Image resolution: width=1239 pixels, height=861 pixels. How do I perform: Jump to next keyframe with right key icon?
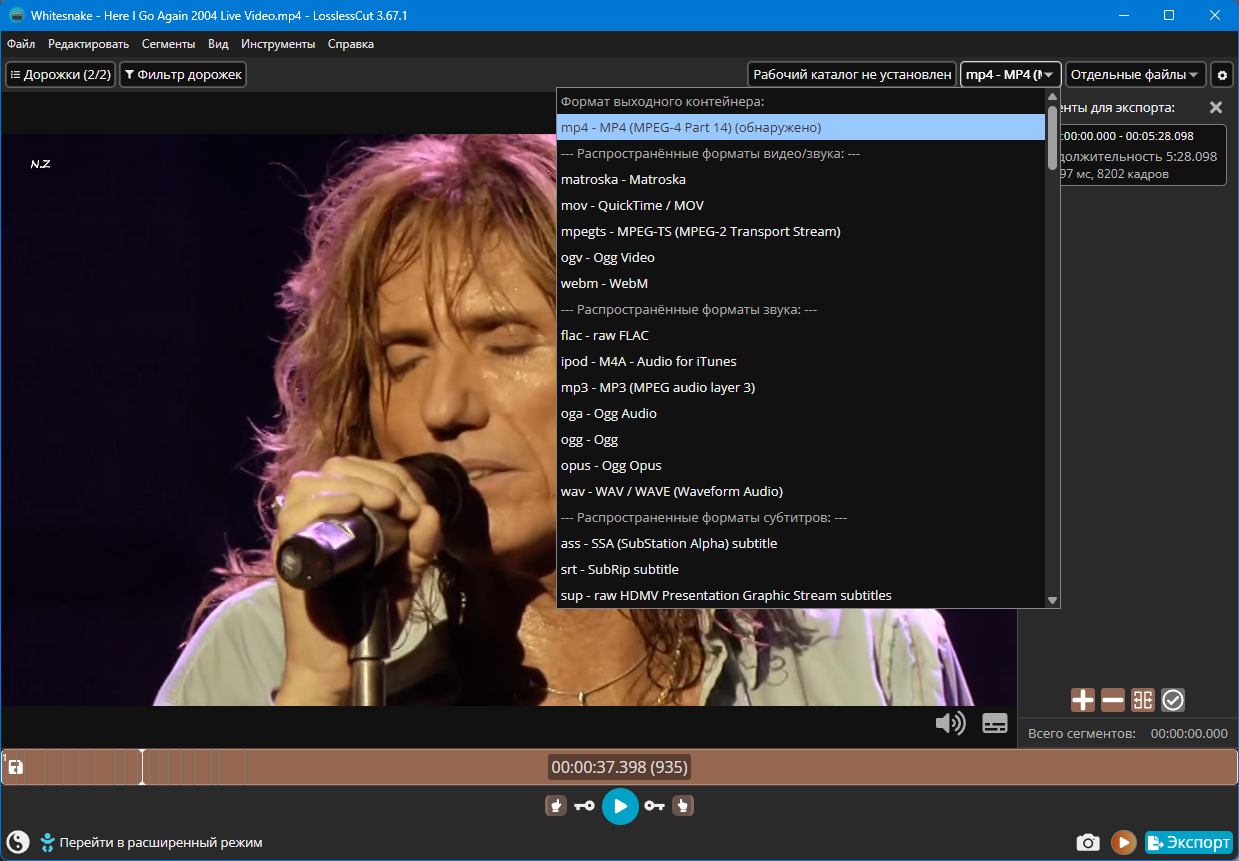point(654,806)
